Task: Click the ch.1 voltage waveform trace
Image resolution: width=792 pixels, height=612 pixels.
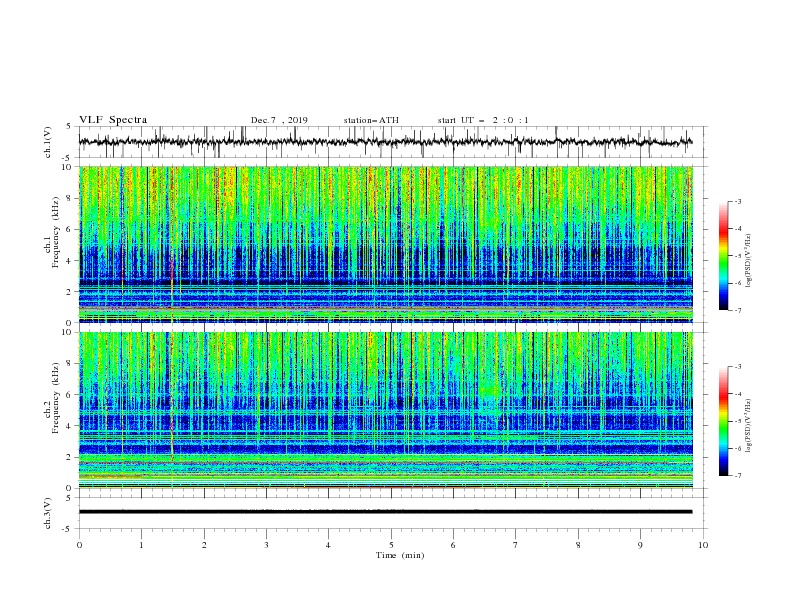Action: [385, 142]
